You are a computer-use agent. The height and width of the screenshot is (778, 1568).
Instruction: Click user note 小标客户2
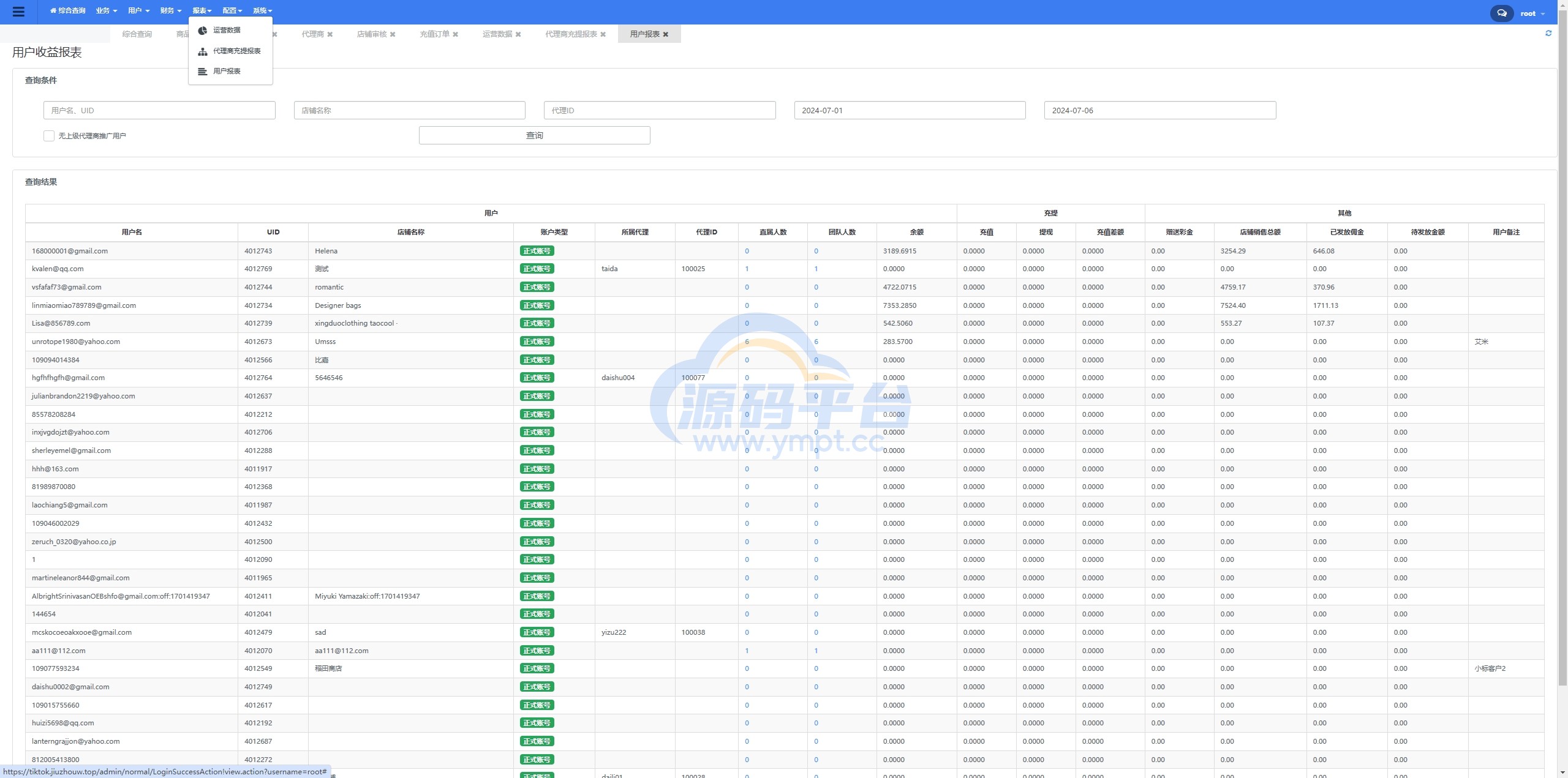pos(1490,669)
